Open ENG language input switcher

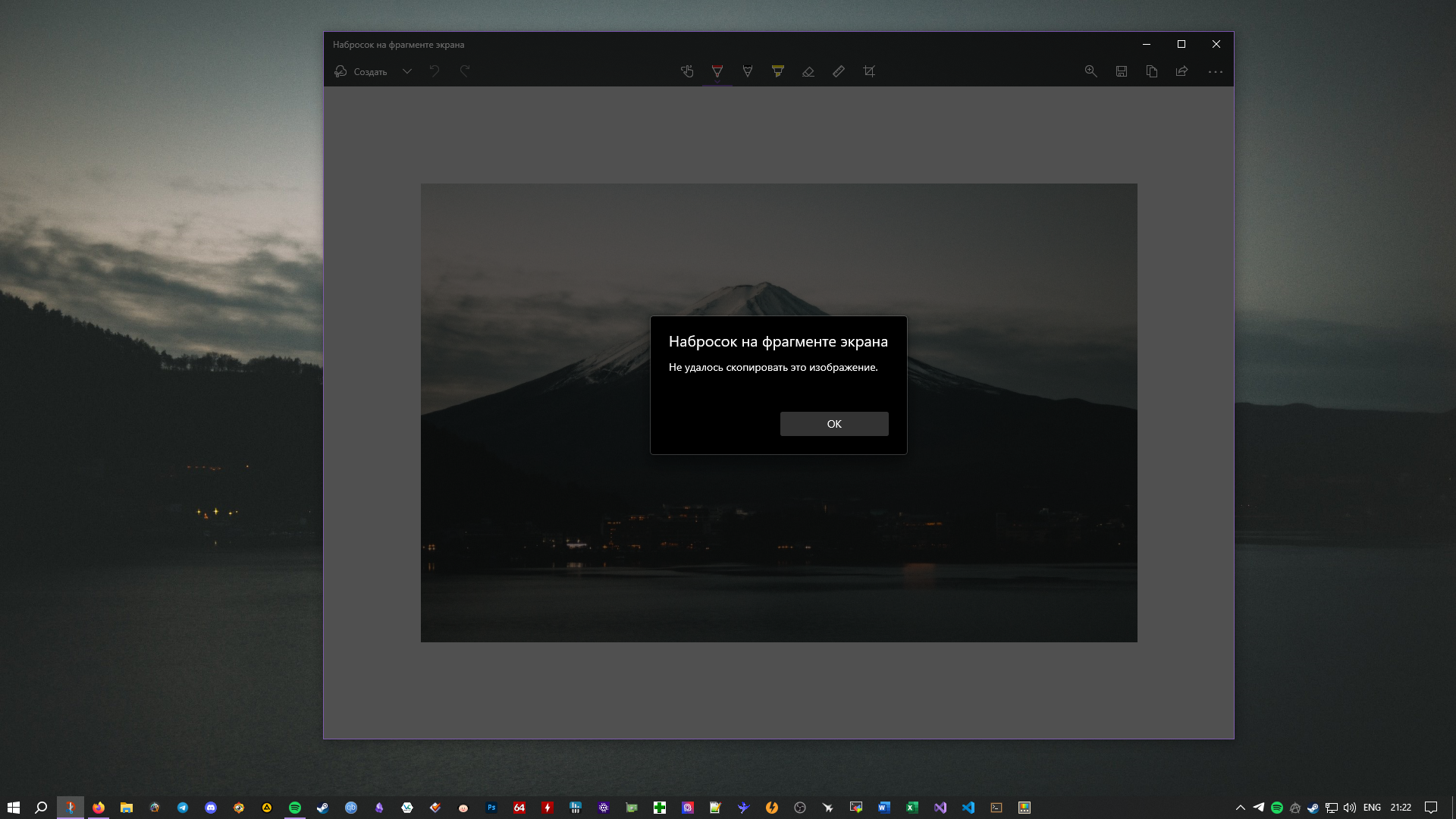point(1372,808)
